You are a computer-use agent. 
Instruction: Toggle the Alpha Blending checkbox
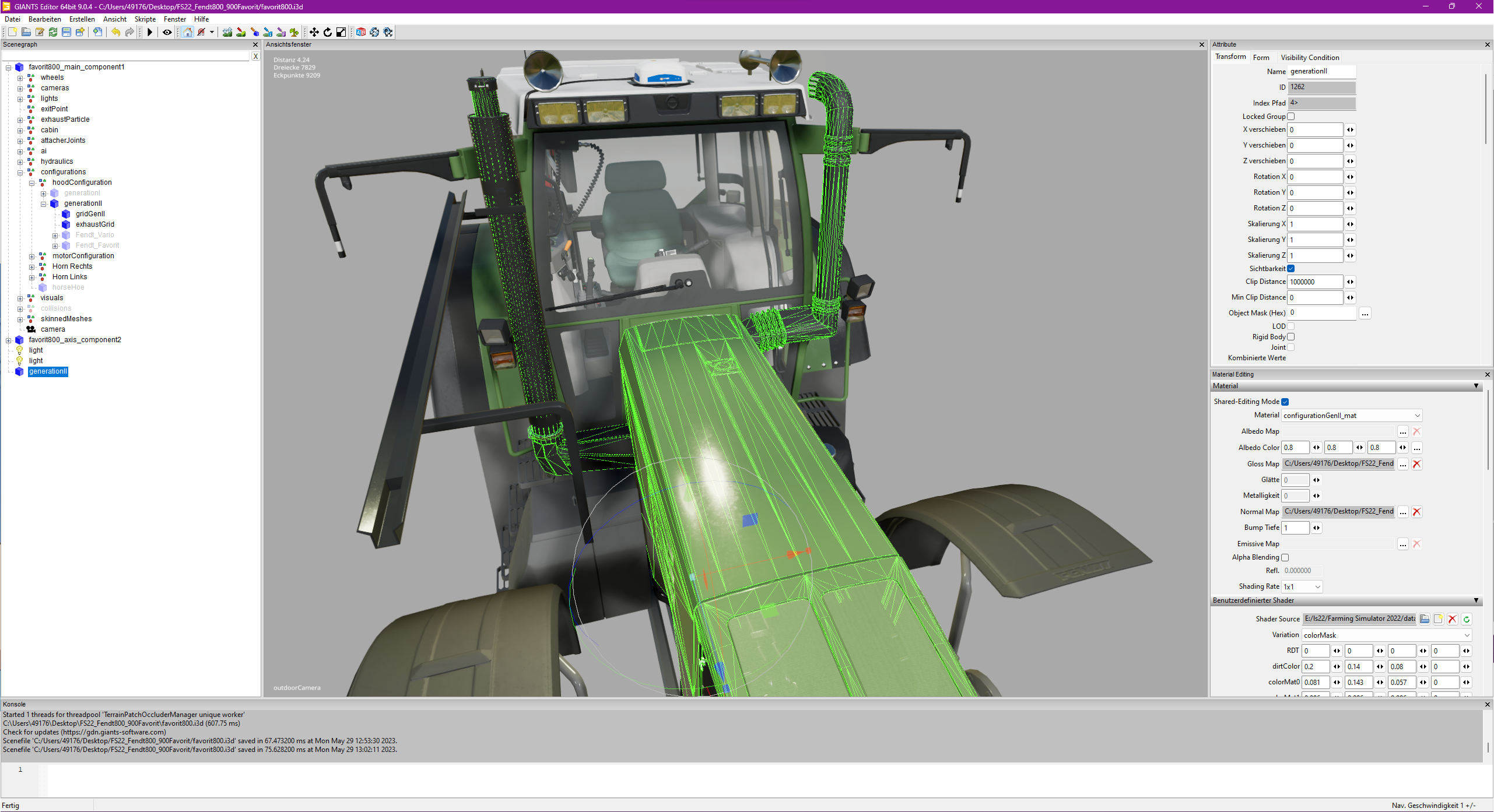point(1285,557)
